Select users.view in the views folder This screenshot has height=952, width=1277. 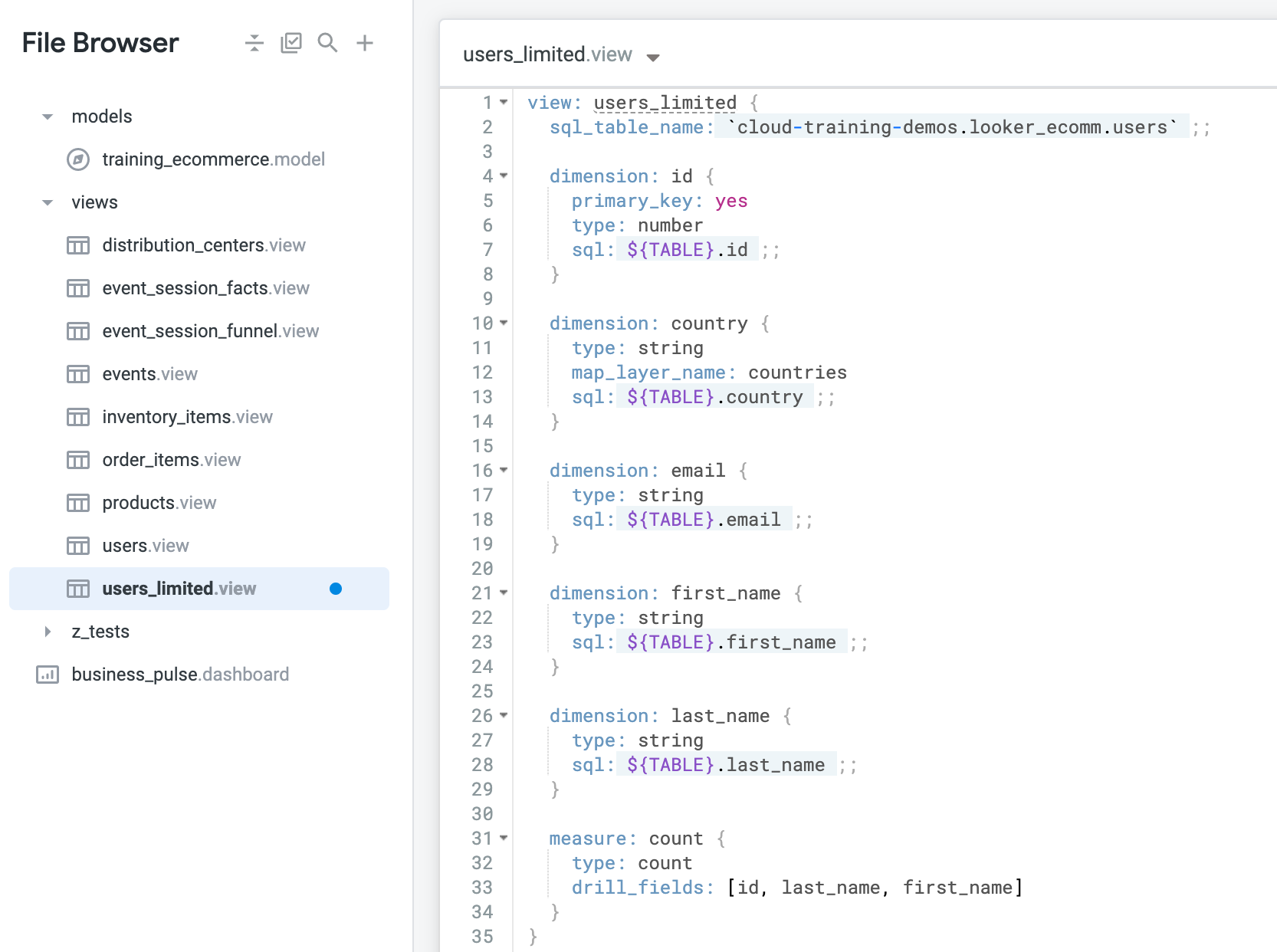[145, 546]
